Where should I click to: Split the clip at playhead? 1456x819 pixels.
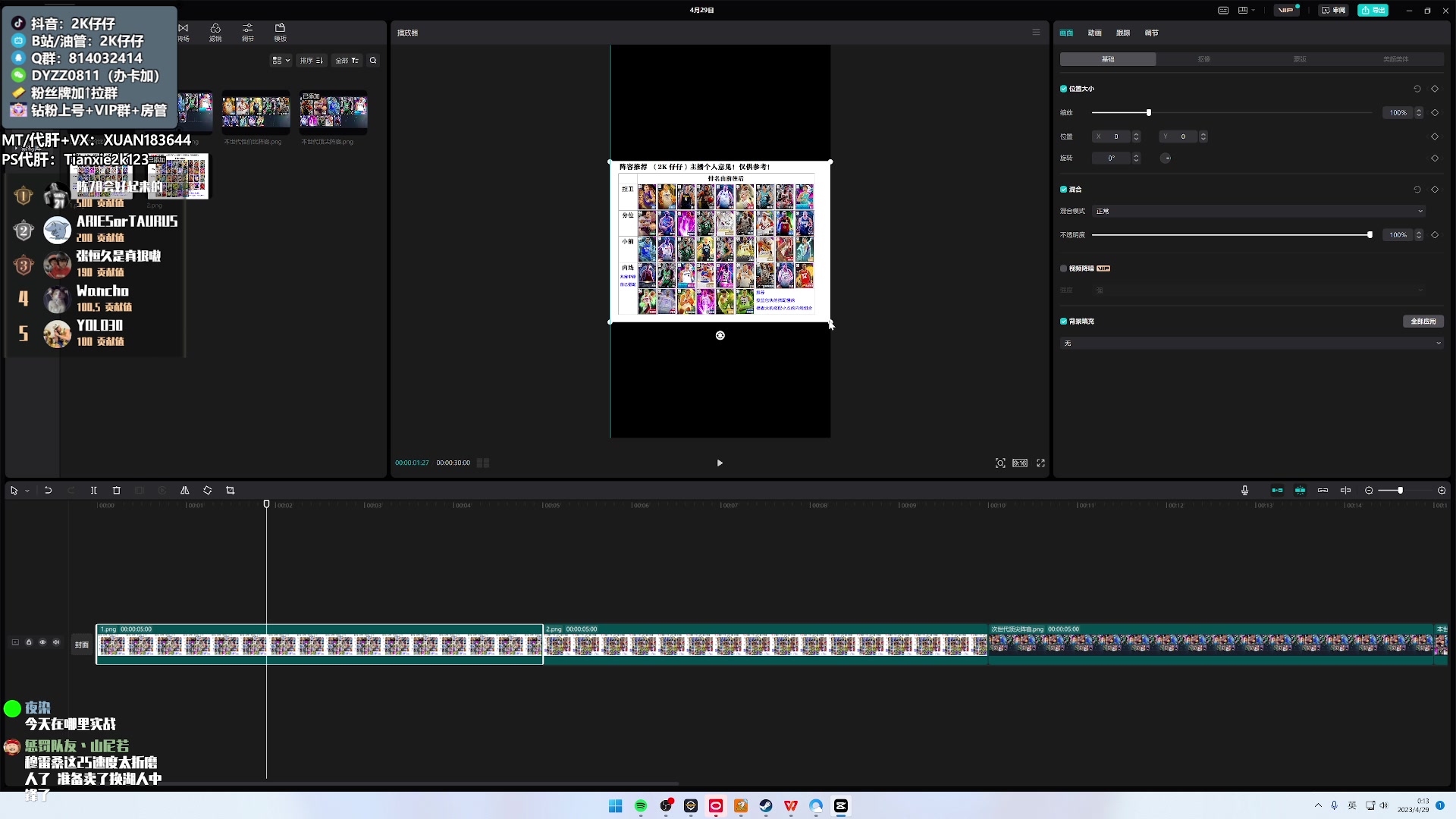pyautogui.click(x=94, y=491)
